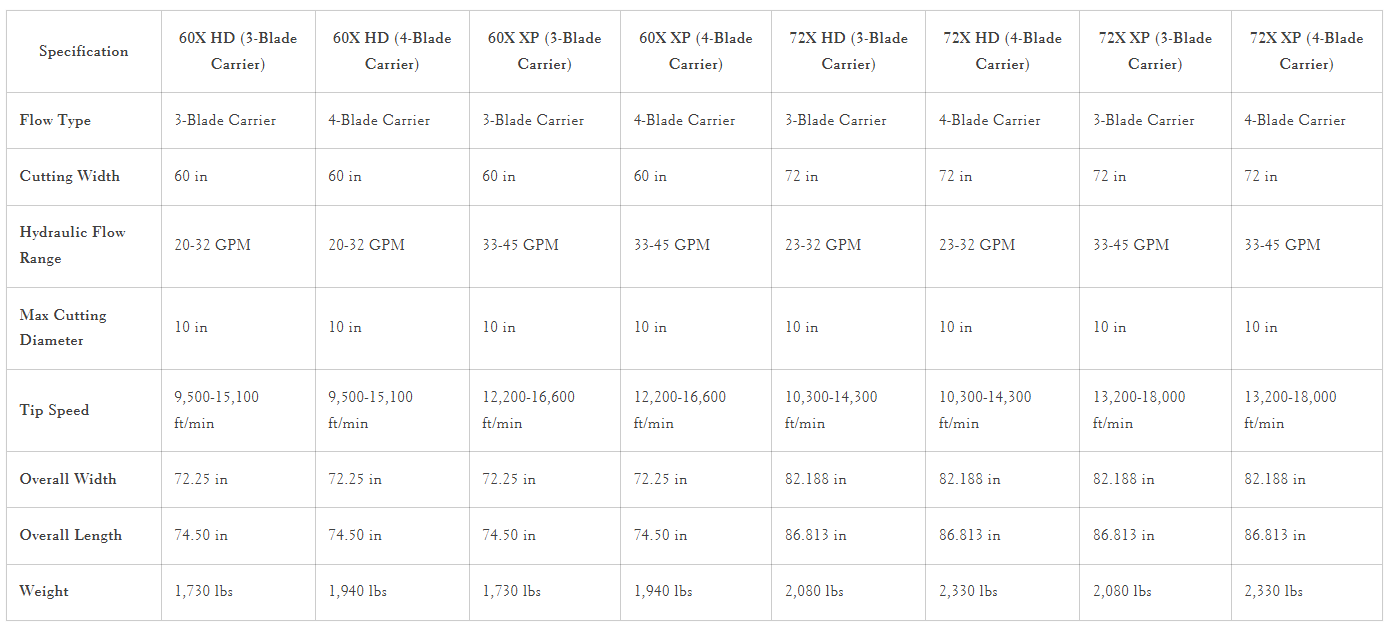The width and height of the screenshot is (1392, 633).
Task: Select the "Cutting Width" row label
Action: pos(69,176)
